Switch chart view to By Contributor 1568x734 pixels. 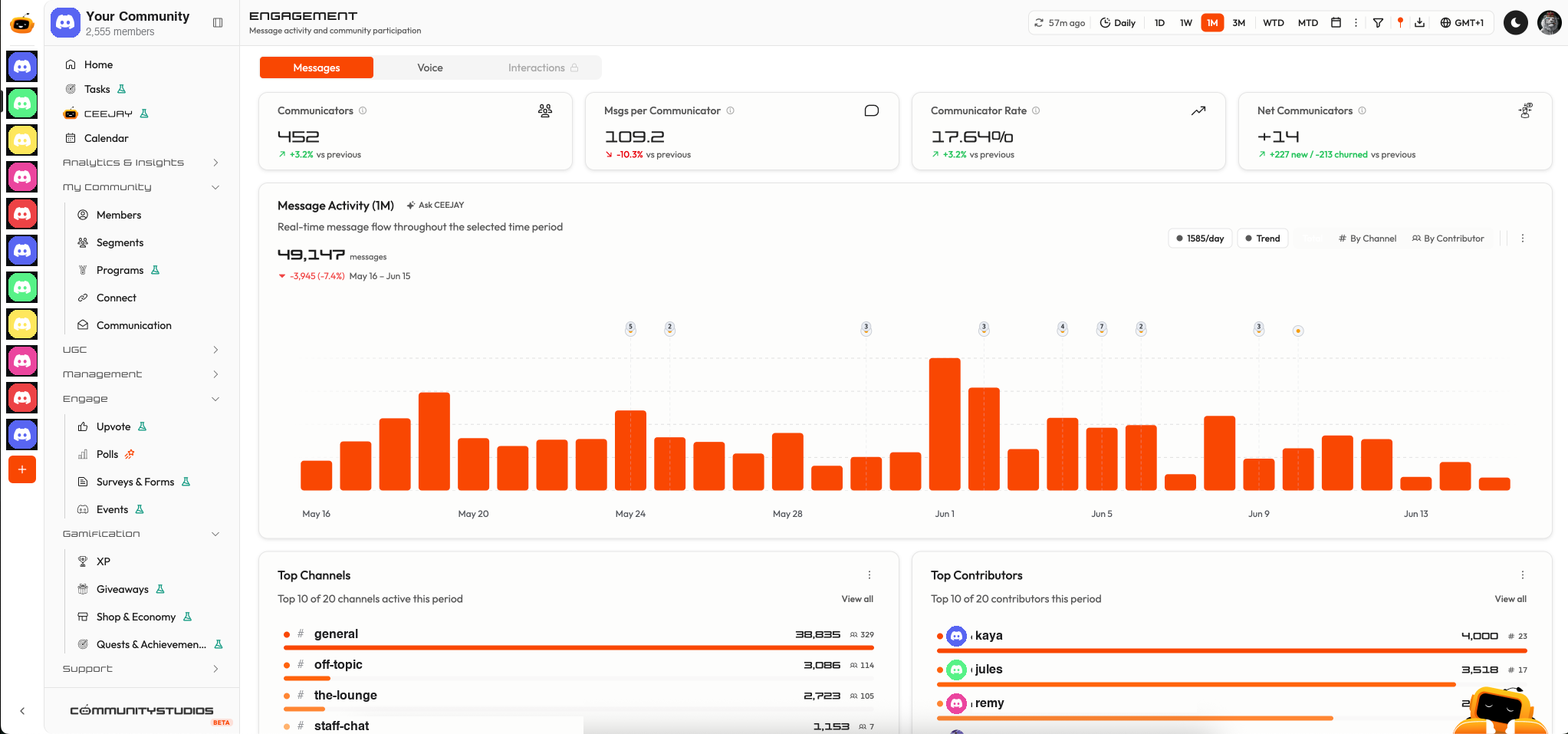click(x=1448, y=239)
